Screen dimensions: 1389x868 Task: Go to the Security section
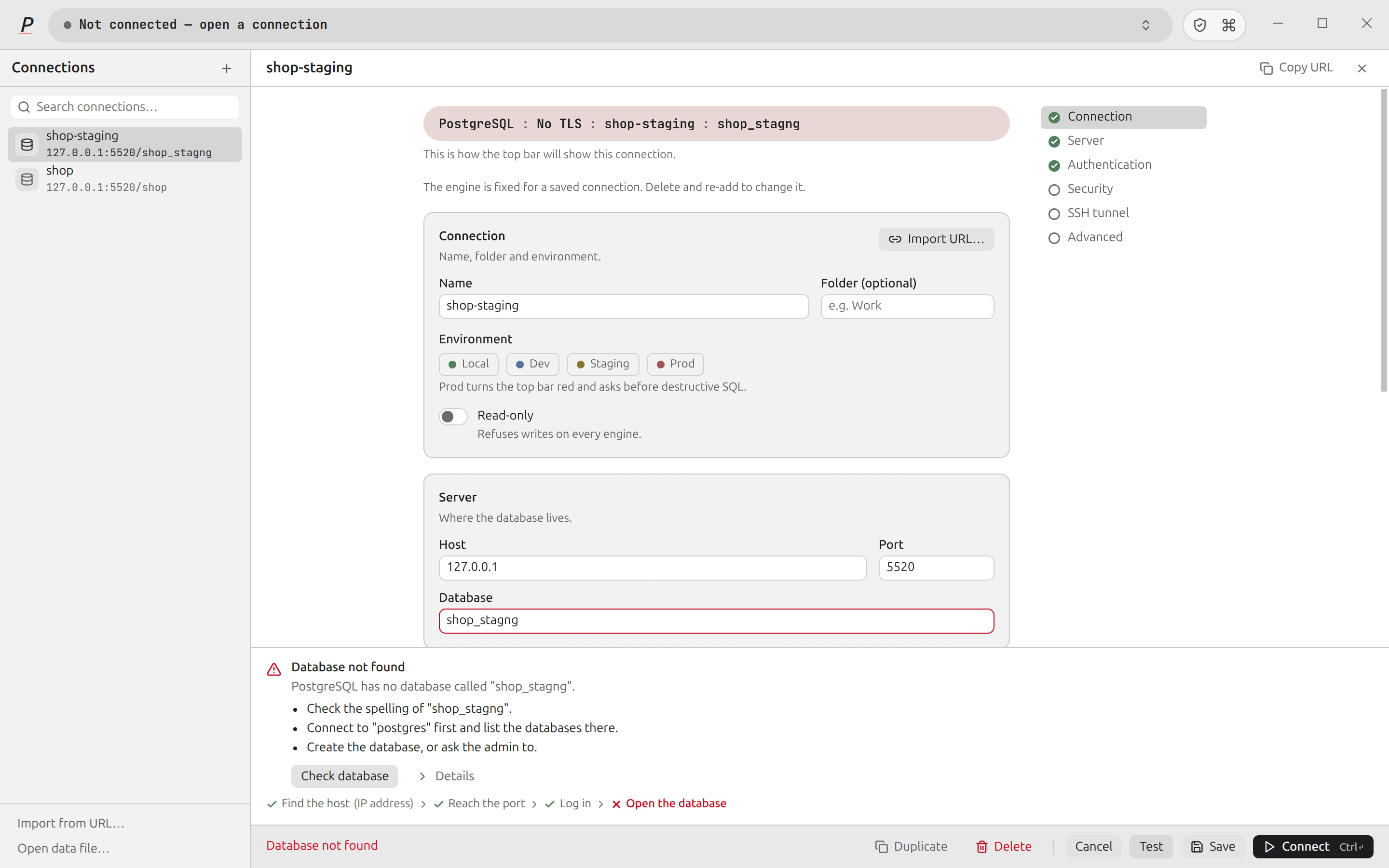coord(1123,189)
